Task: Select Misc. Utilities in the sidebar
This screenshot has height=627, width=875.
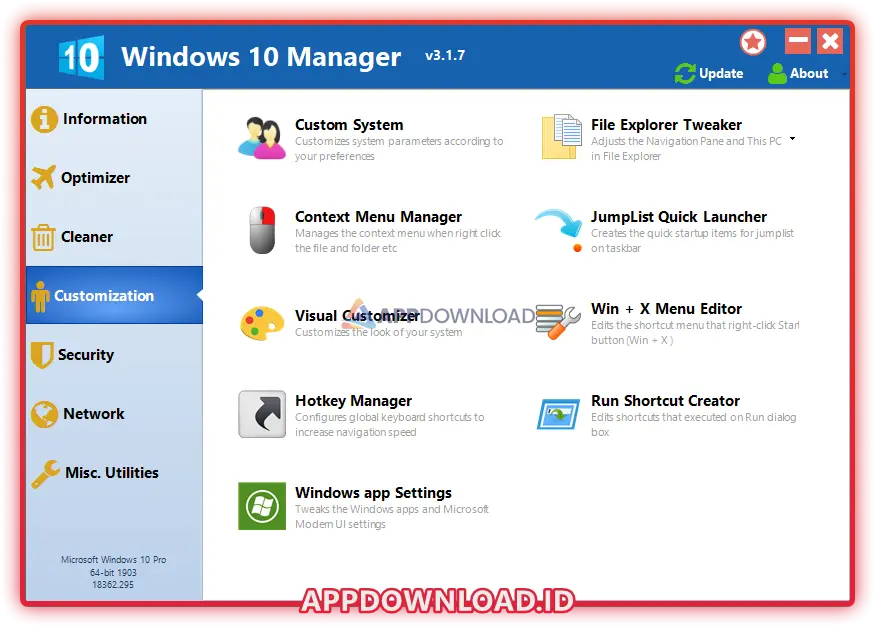Action: tap(111, 473)
